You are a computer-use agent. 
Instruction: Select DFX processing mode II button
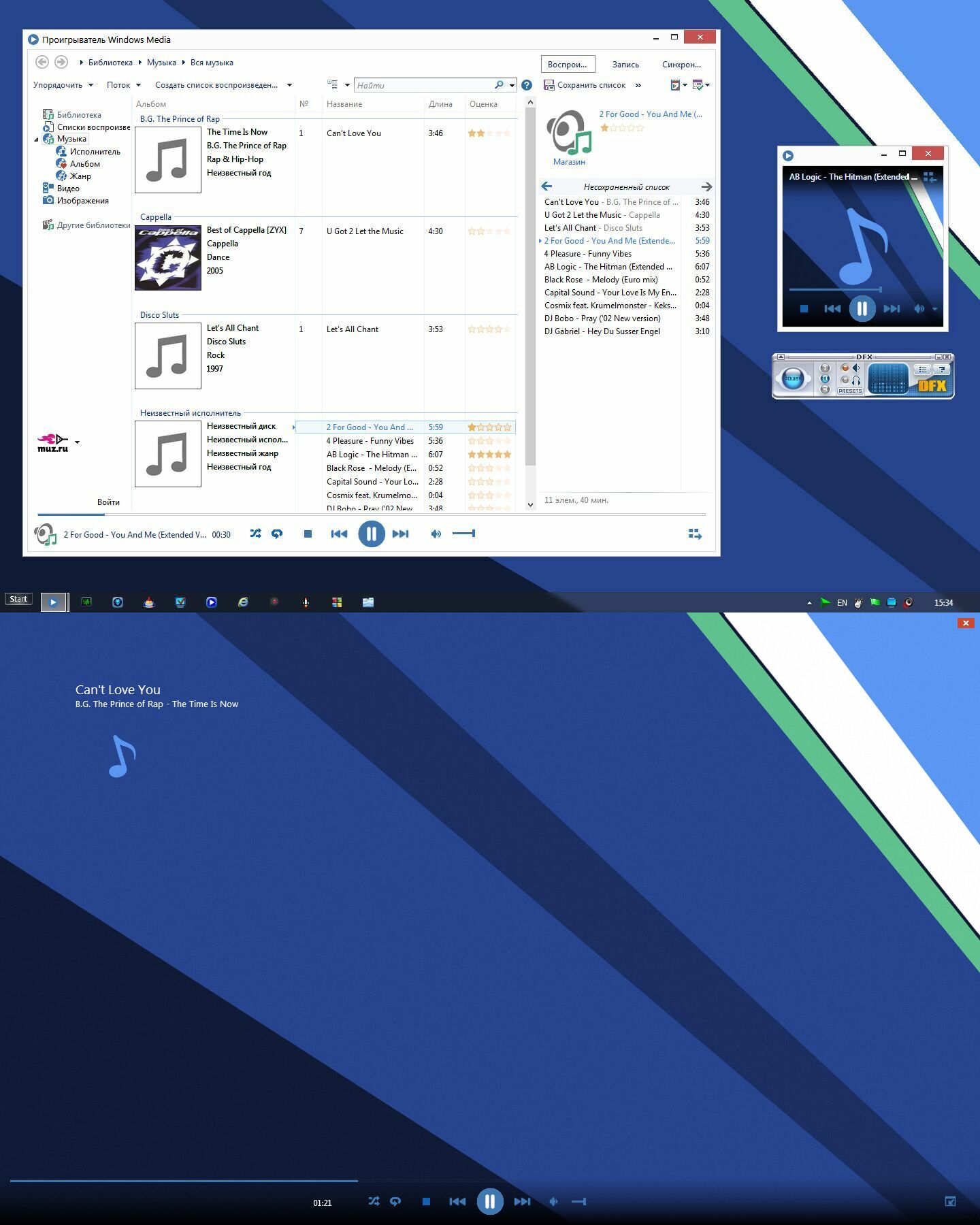point(825,379)
